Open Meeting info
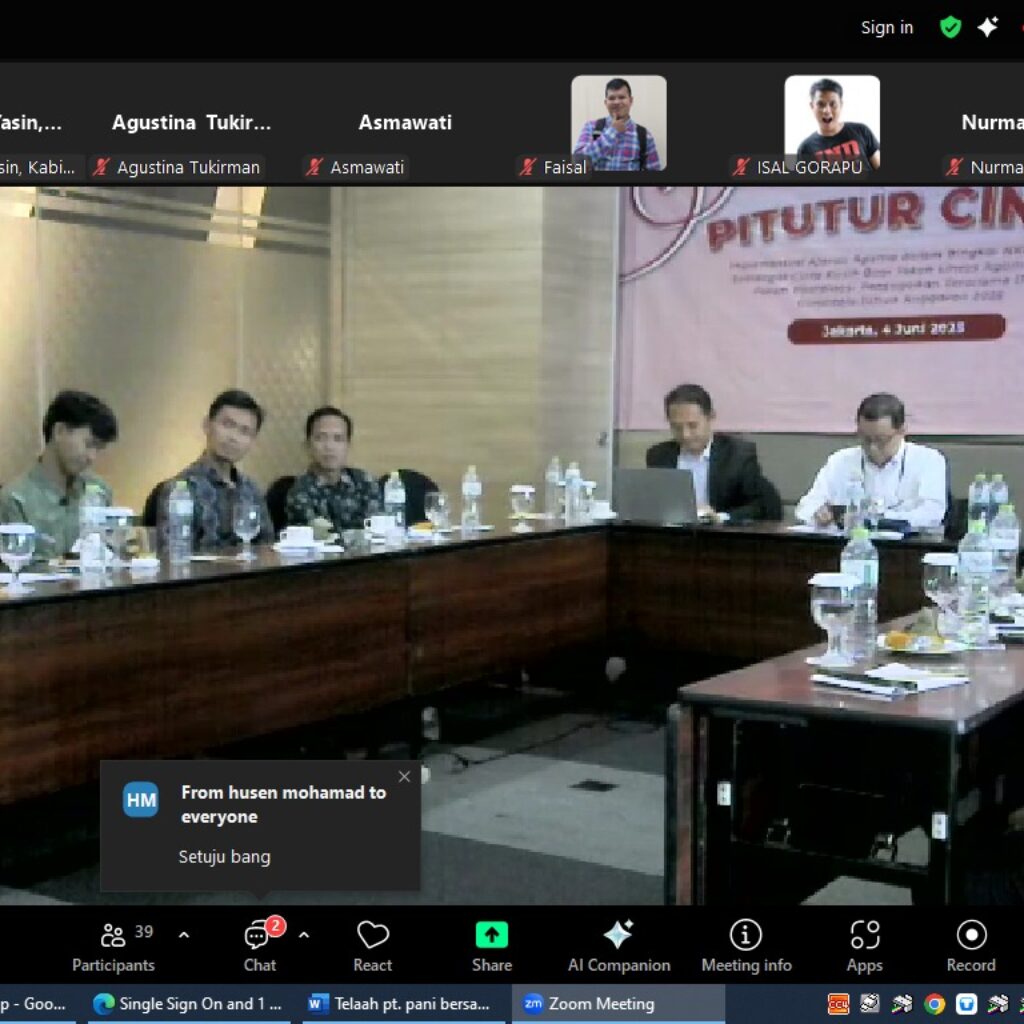The height and width of the screenshot is (1024, 1024). (746, 946)
